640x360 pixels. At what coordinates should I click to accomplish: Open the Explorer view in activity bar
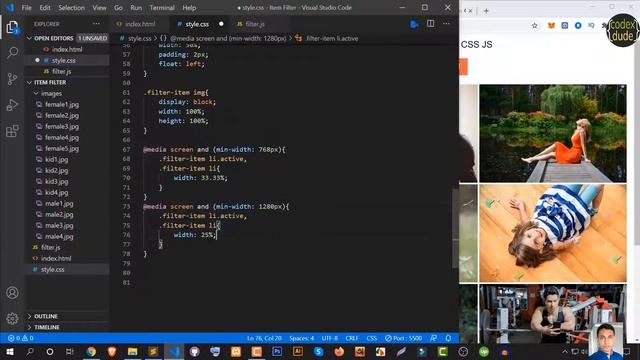pyautogui.click(x=12, y=27)
